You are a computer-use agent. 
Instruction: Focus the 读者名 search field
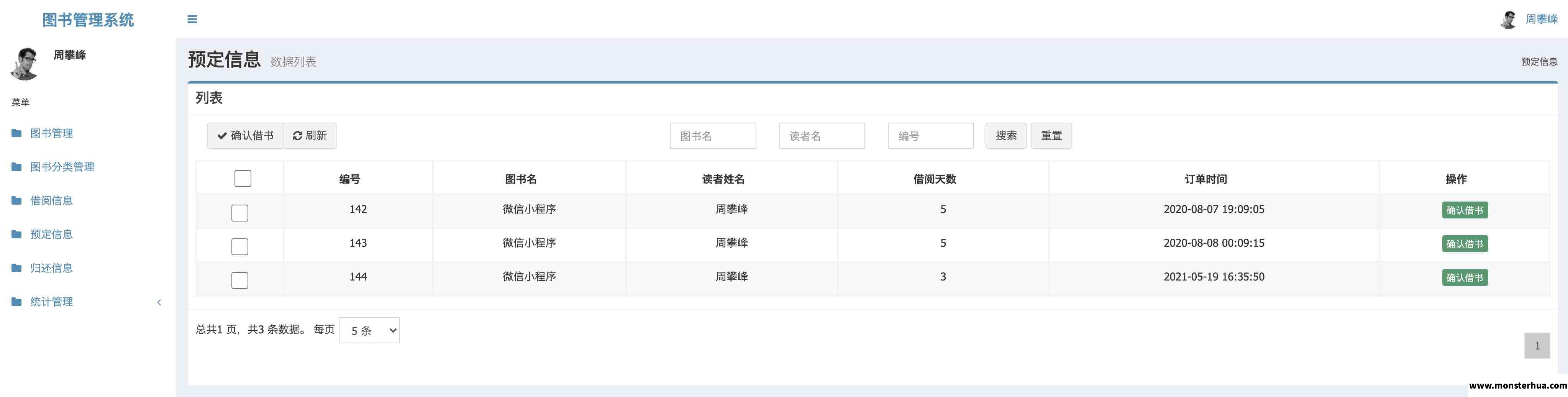click(822, 135)
